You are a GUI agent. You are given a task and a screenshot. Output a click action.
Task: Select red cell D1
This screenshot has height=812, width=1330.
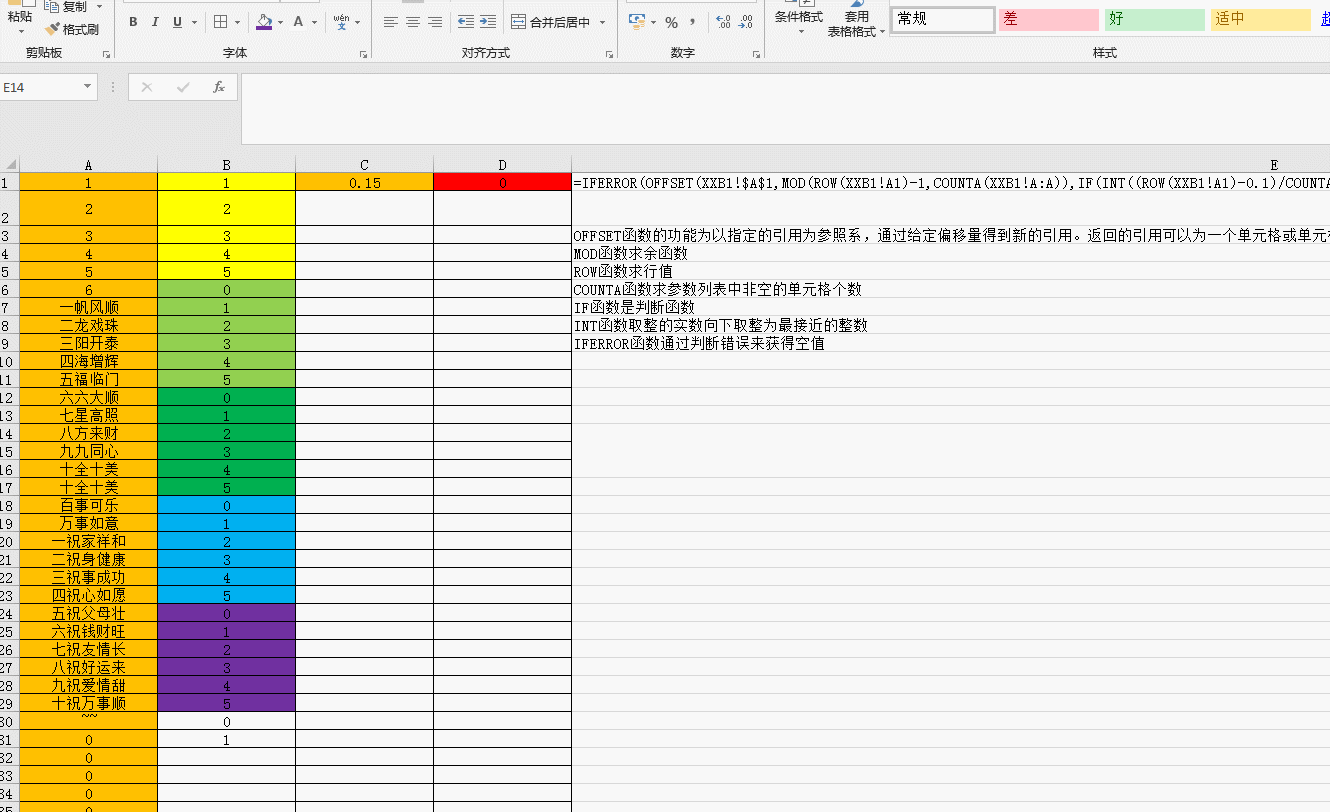[503, 183]
